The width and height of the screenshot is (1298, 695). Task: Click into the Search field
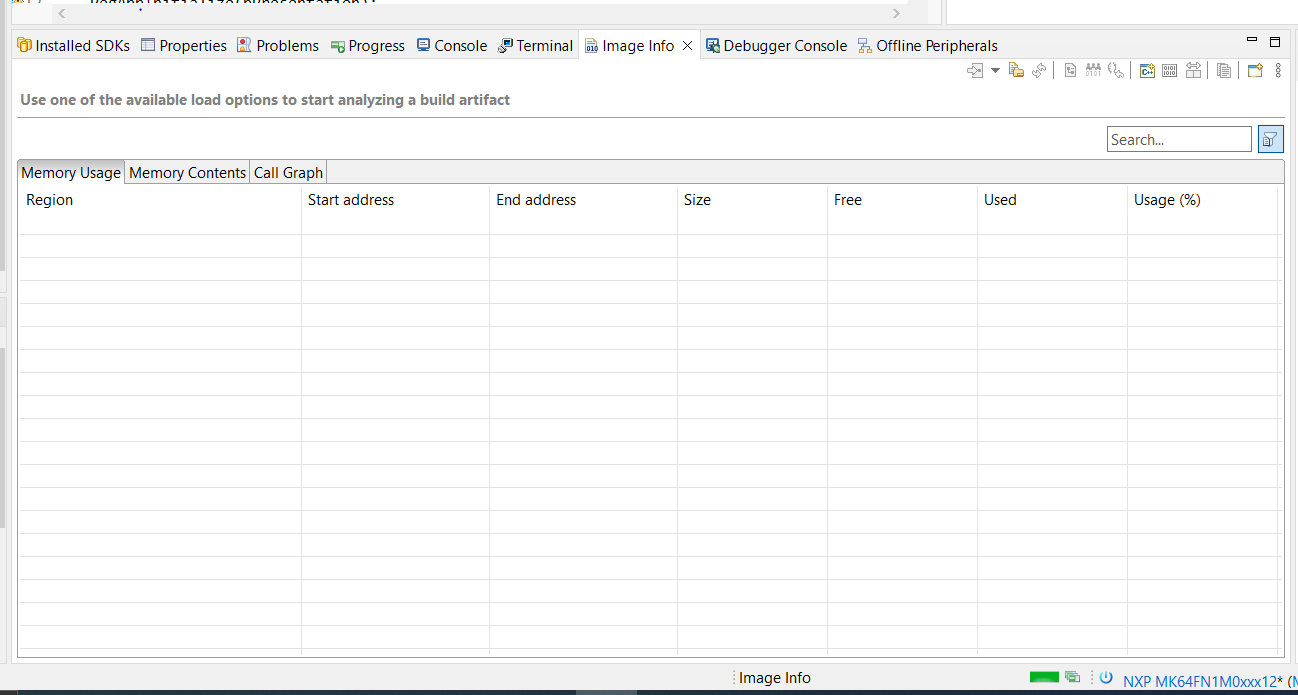pos(1179,139)
